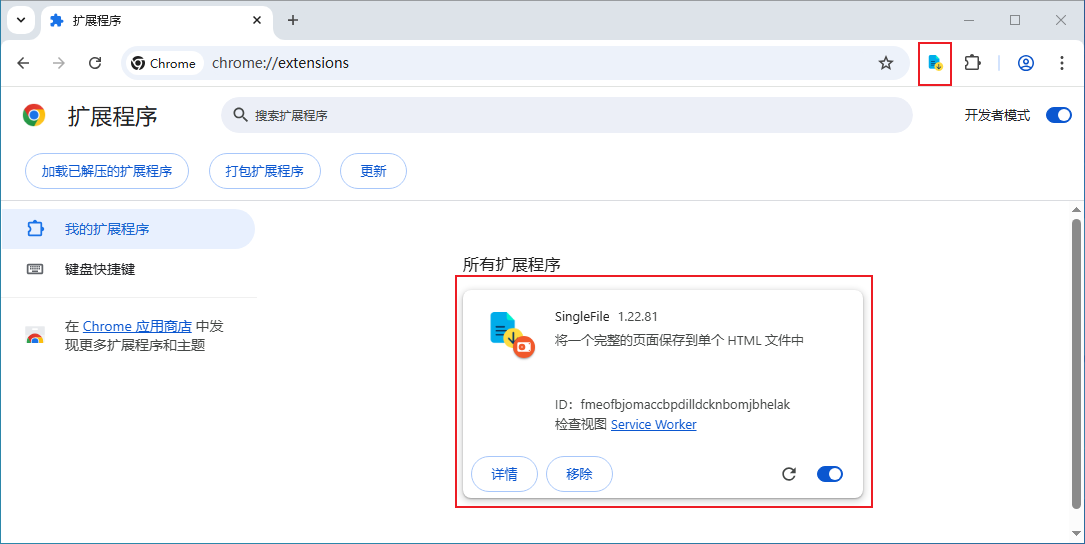The height and width of the screenshot is (544, 1085).
Task: Click the search magnifier icon in extensions
Action: [x=240, y=115]
